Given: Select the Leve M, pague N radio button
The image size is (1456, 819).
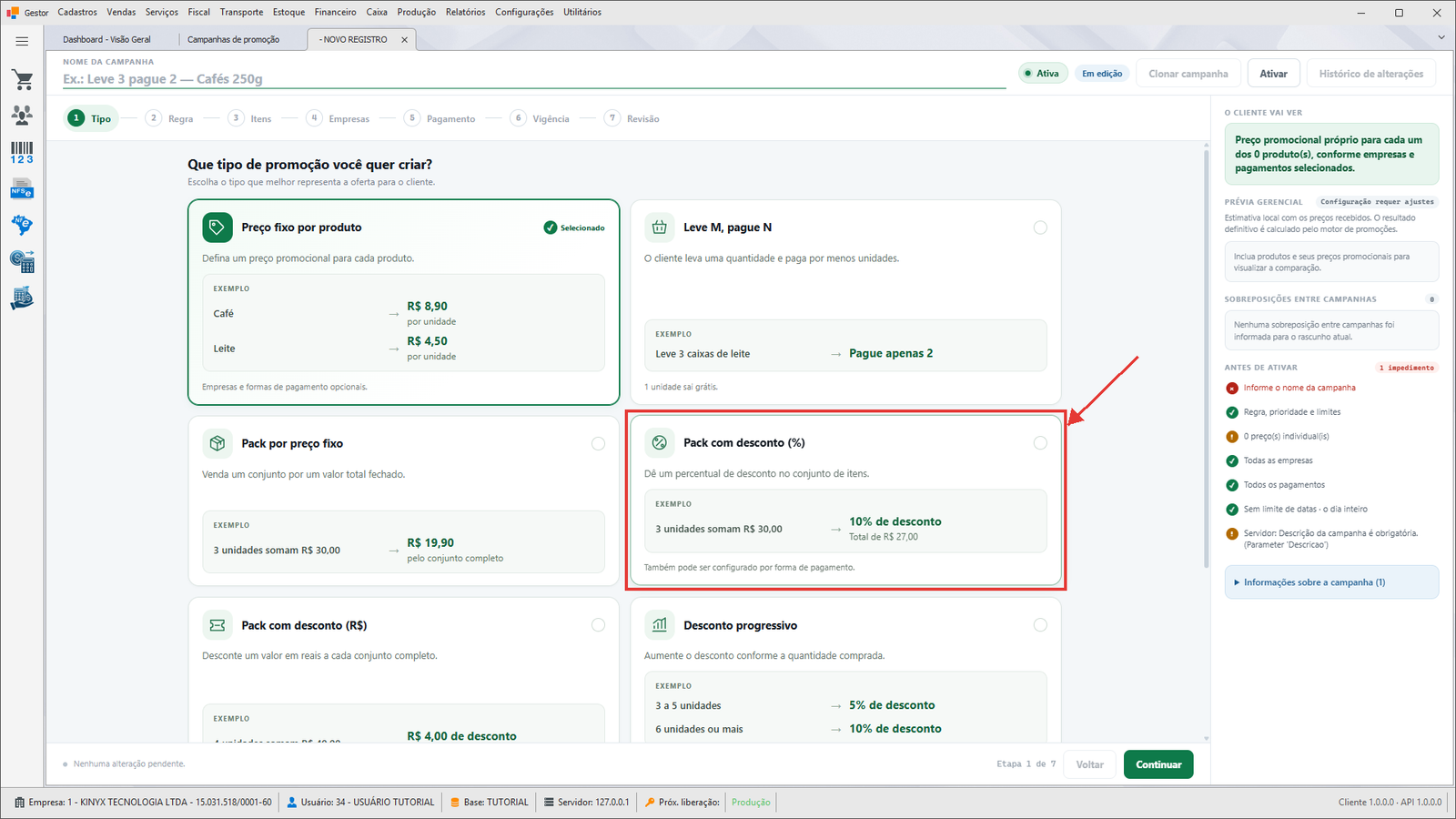Looking at the screenshot, I should 1040,227.
